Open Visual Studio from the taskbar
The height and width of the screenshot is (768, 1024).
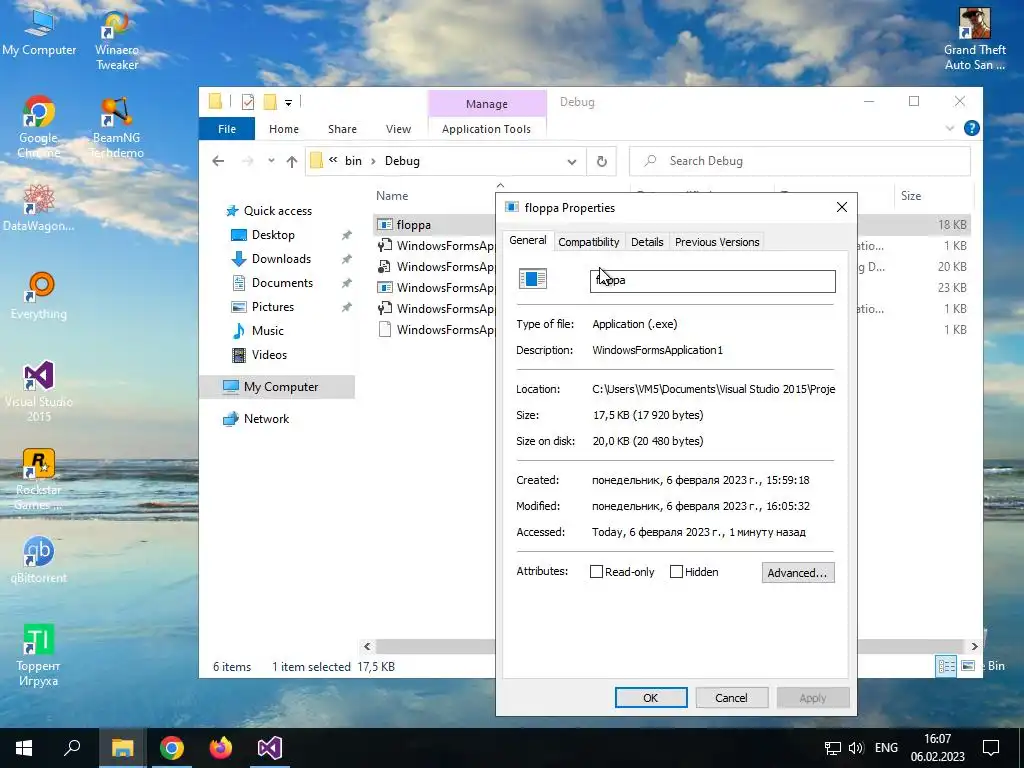coord(270,748)
